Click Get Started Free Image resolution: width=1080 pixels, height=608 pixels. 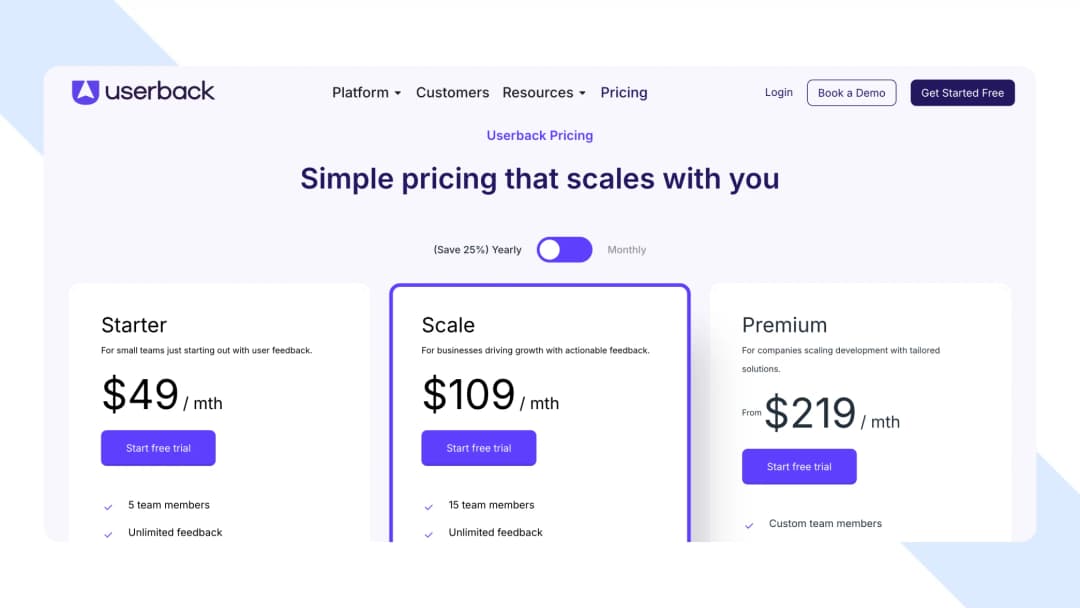[x=962, y=92]
